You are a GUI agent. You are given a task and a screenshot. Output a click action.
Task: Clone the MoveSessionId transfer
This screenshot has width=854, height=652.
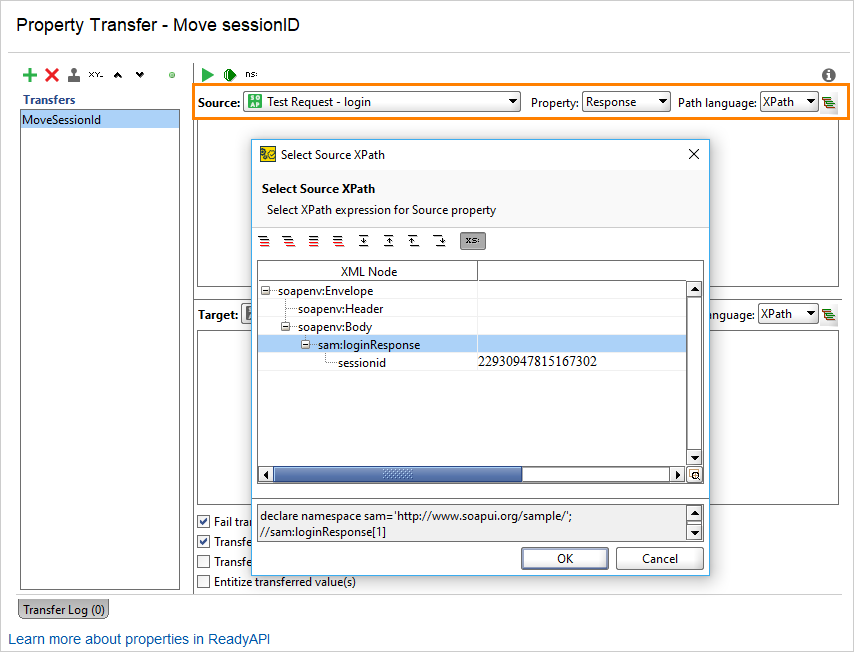73,74
